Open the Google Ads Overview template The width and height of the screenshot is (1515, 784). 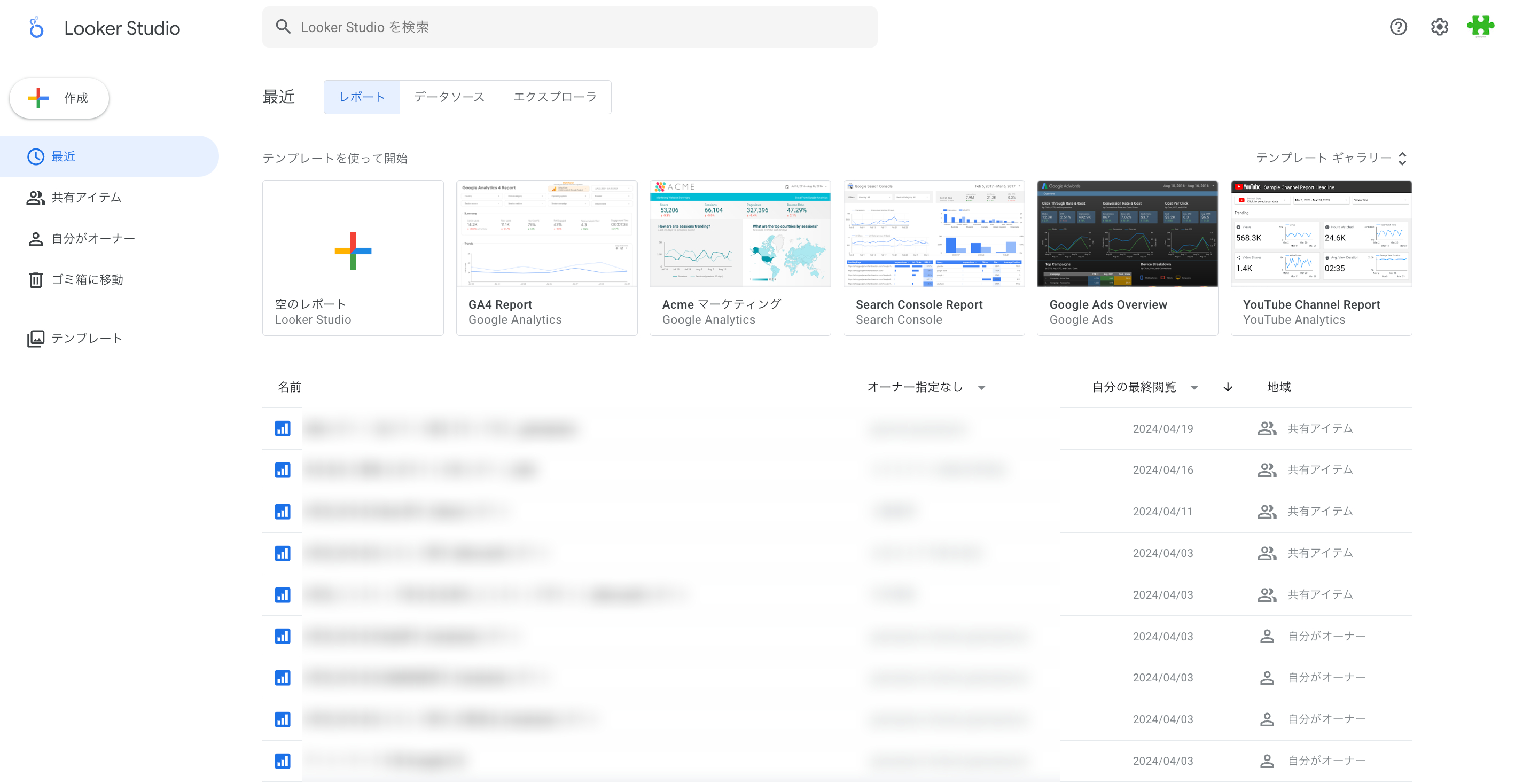[x=1127, y=258]
